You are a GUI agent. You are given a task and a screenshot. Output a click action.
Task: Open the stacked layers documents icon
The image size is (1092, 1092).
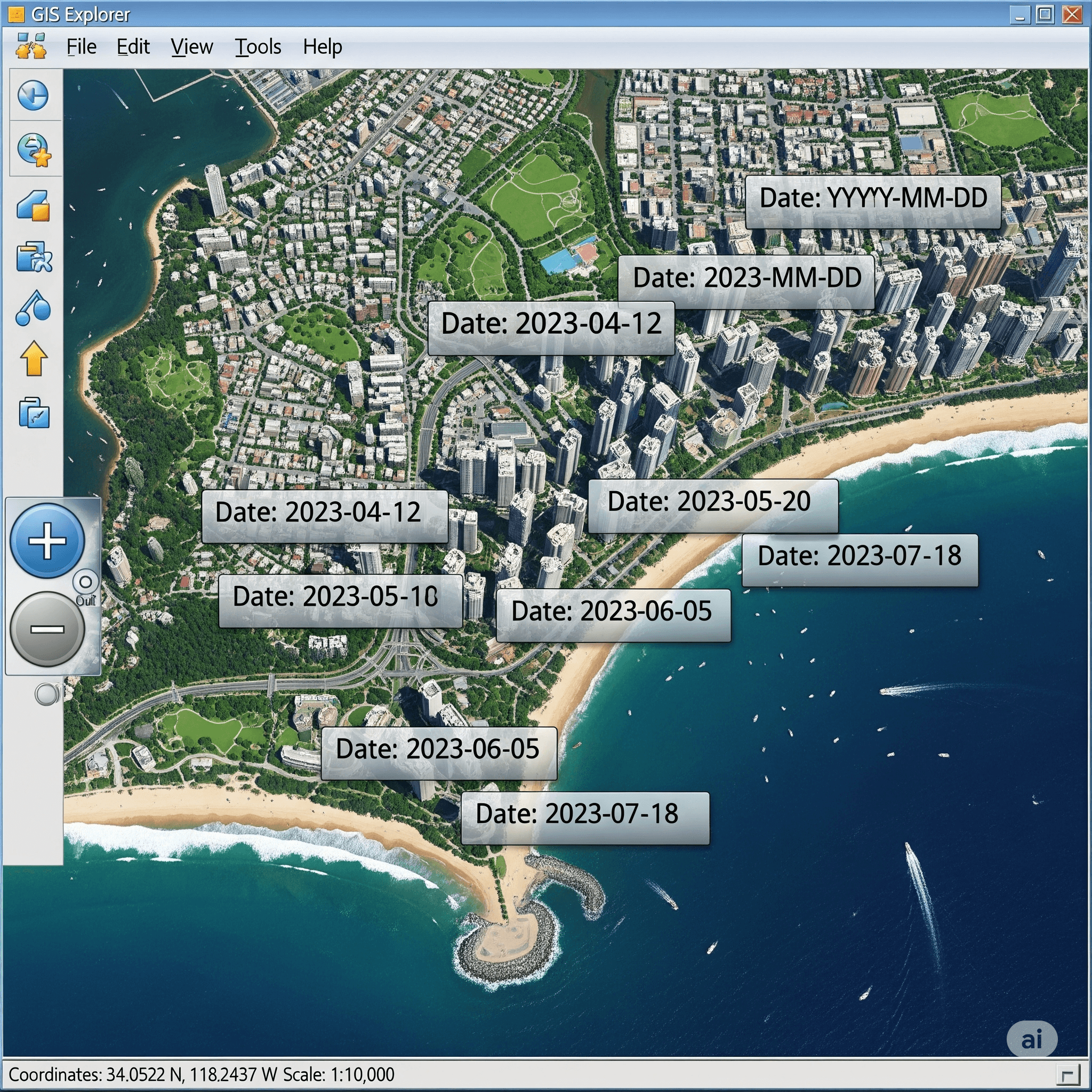pyautogui.click(x=34, y=412)
